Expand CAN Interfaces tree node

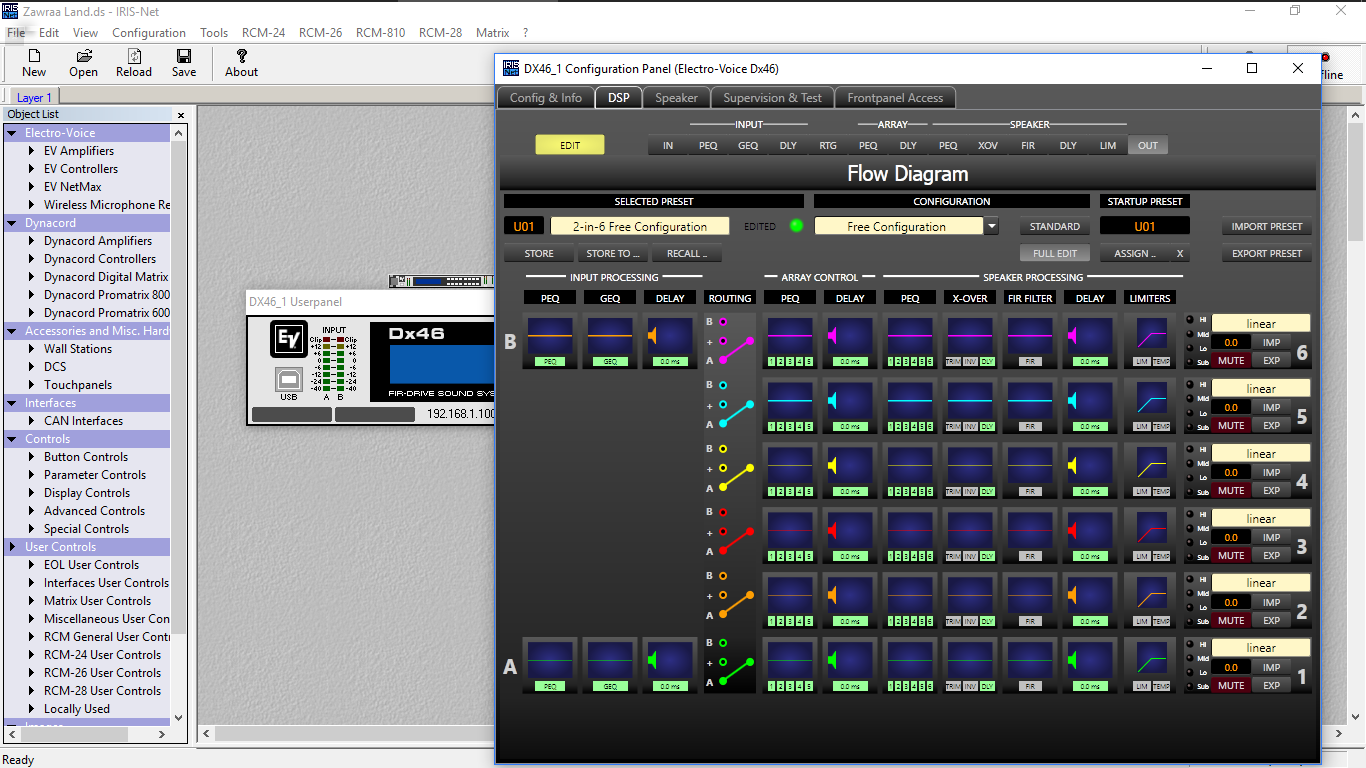click(x=32, y=421)
